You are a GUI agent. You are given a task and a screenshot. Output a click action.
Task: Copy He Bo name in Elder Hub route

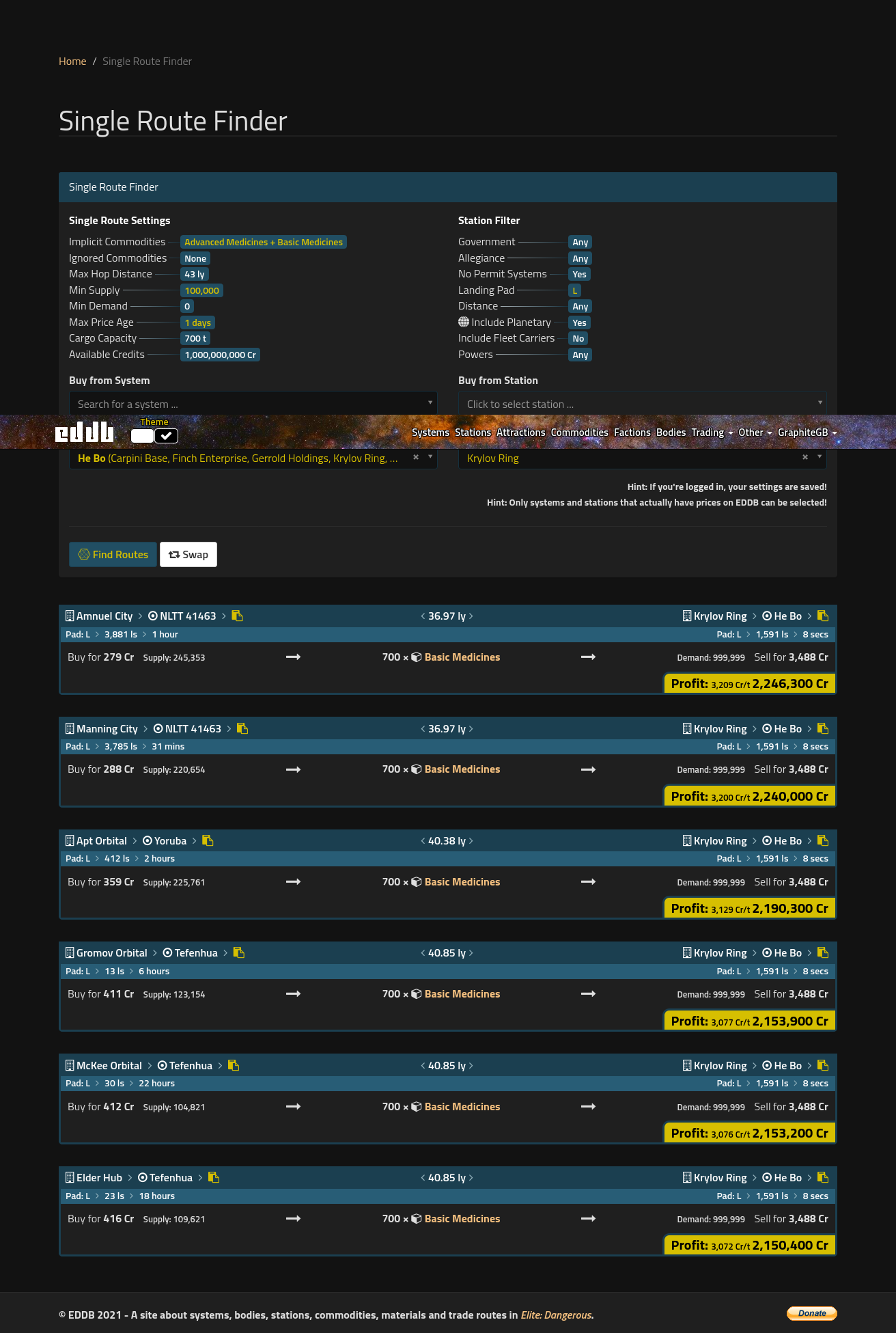(823, 1177)
